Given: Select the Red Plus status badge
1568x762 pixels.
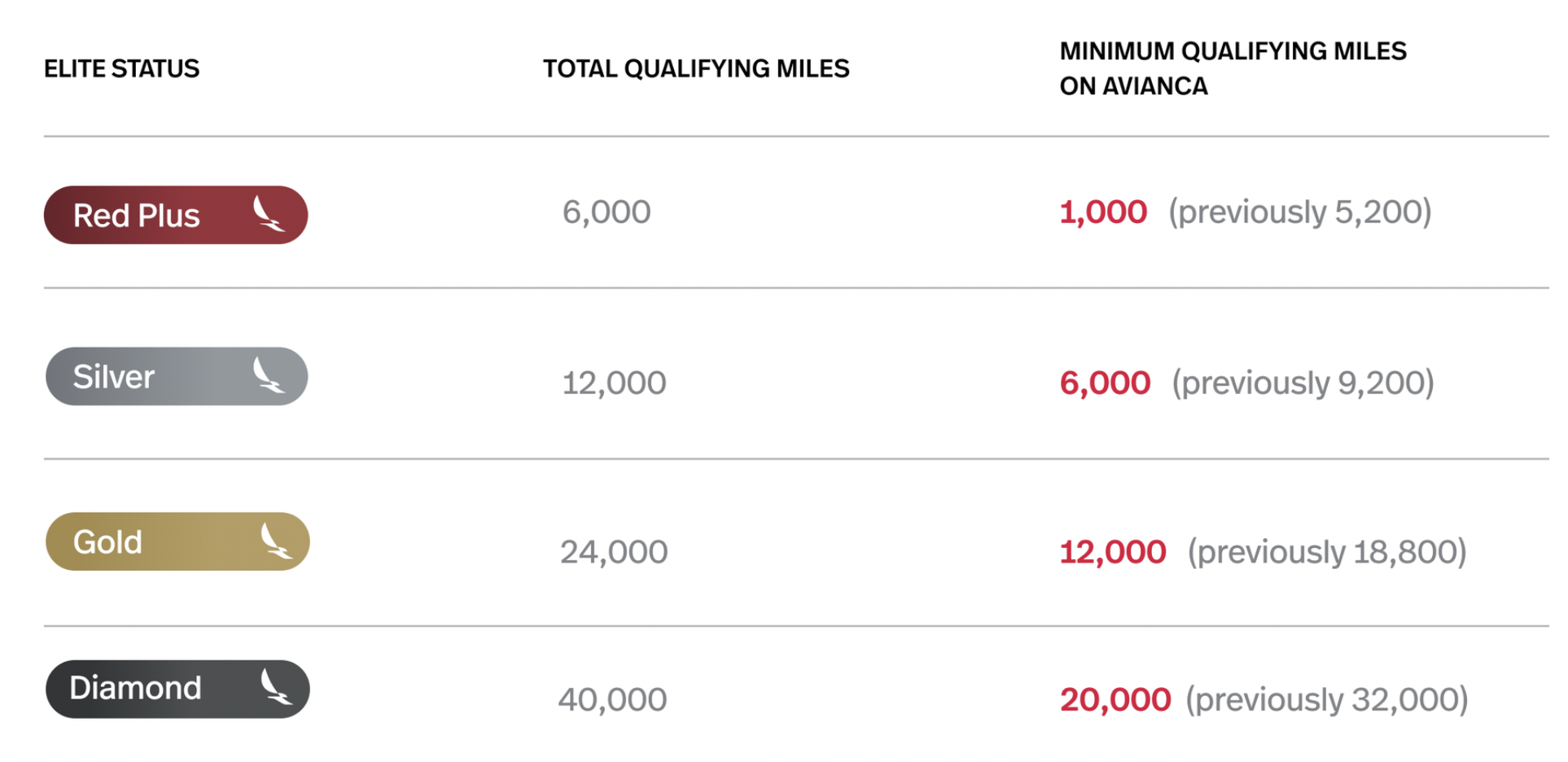Looking at the screenshot, I should click(176, 215).
